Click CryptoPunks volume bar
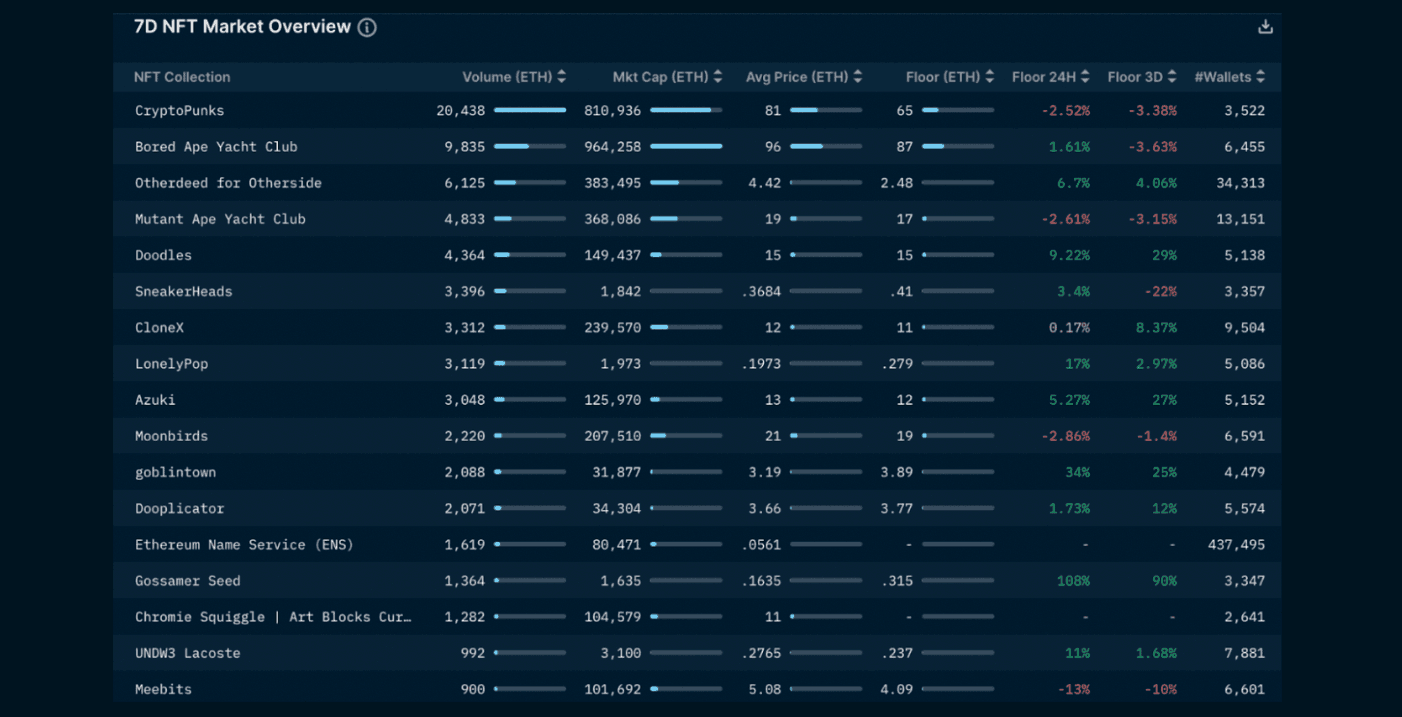Image resolution: width=1402 pixels, height=717 pixels. pos(530,111)
